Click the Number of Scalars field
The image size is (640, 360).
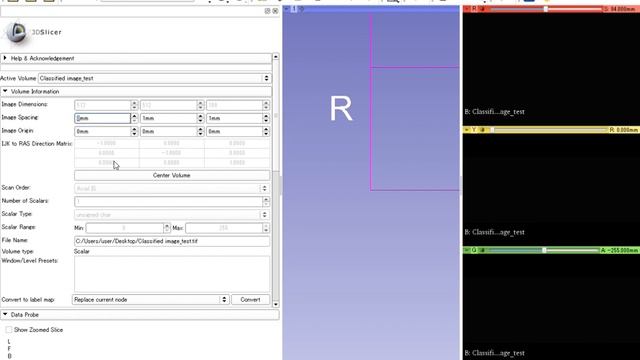(x=169, y=202)
